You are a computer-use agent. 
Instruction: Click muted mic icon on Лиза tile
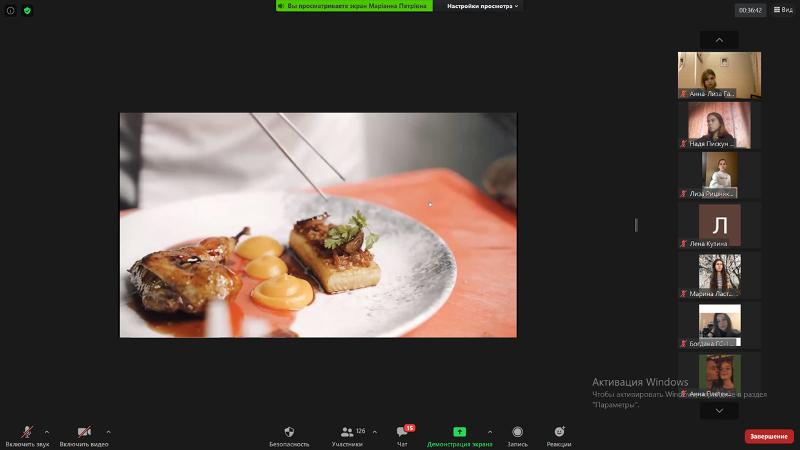click(x=684, y=193)
